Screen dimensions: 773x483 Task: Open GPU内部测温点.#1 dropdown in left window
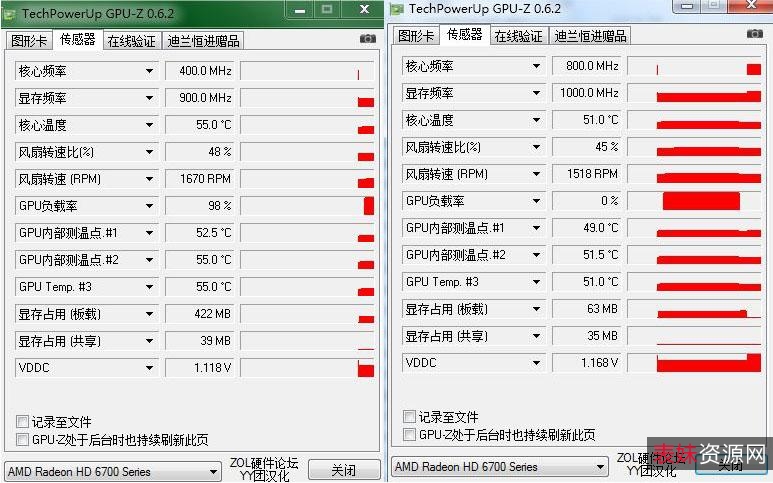(x=86, y=233)
